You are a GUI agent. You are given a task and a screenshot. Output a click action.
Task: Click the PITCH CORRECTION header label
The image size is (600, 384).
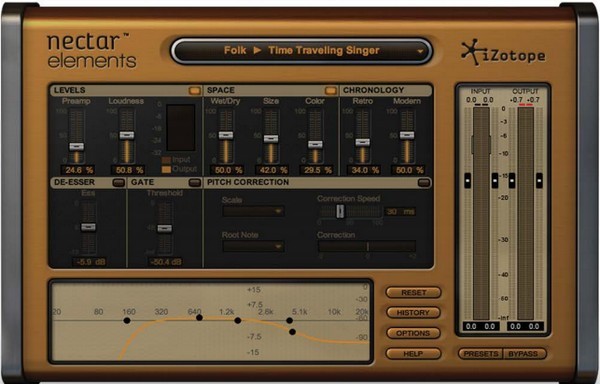248,182
